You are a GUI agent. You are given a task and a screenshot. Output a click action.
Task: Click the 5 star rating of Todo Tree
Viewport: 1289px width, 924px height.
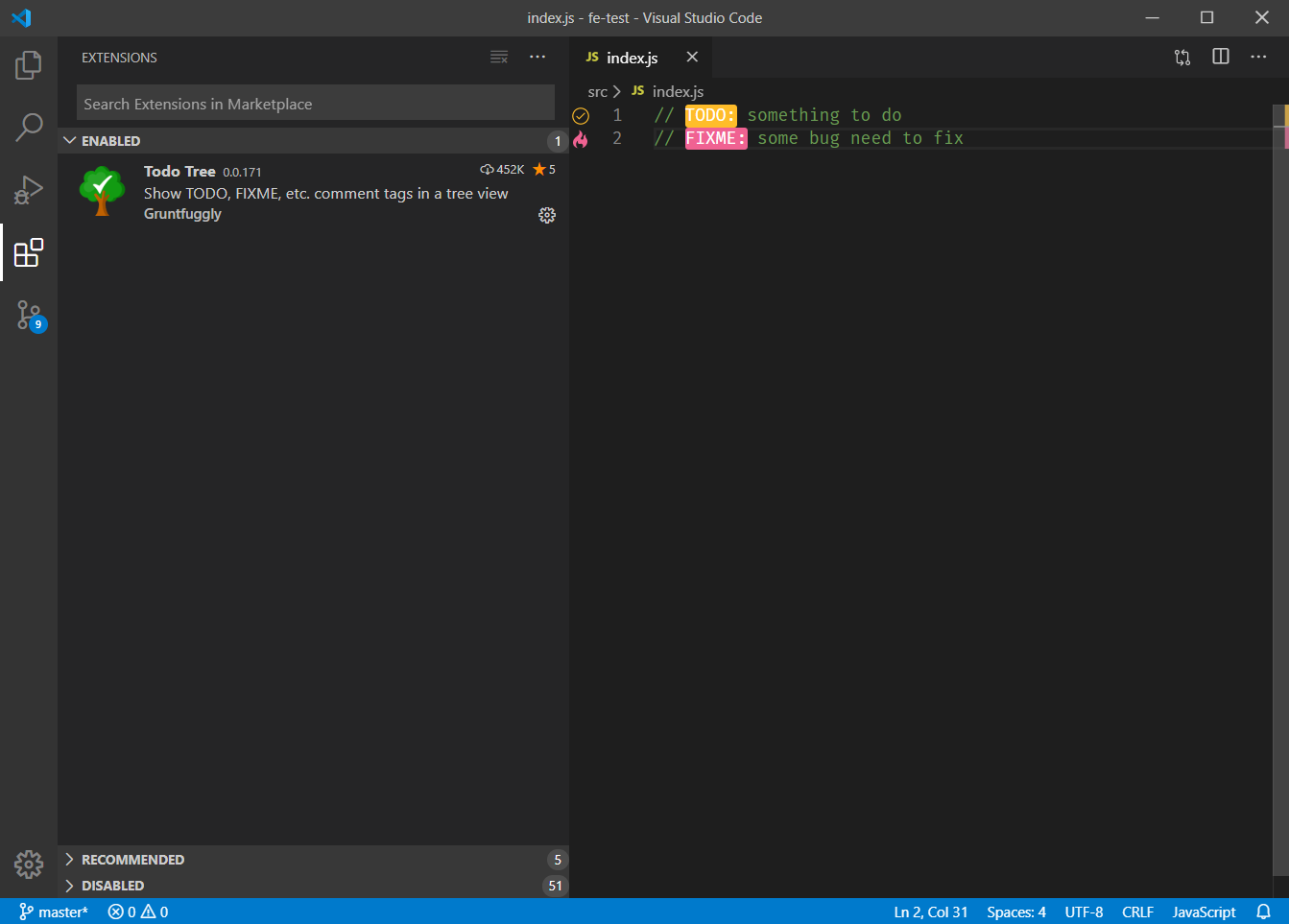tap(544, 169)
